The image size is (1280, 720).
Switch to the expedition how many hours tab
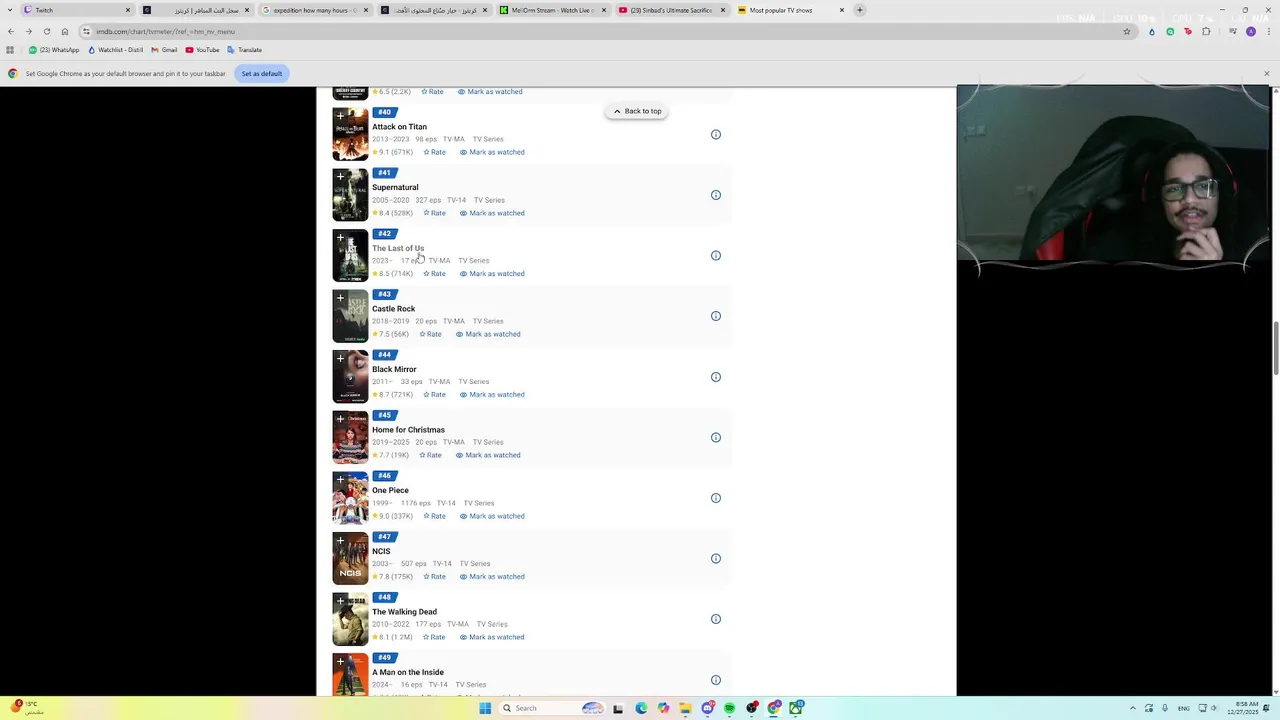(x=315, y=10)
